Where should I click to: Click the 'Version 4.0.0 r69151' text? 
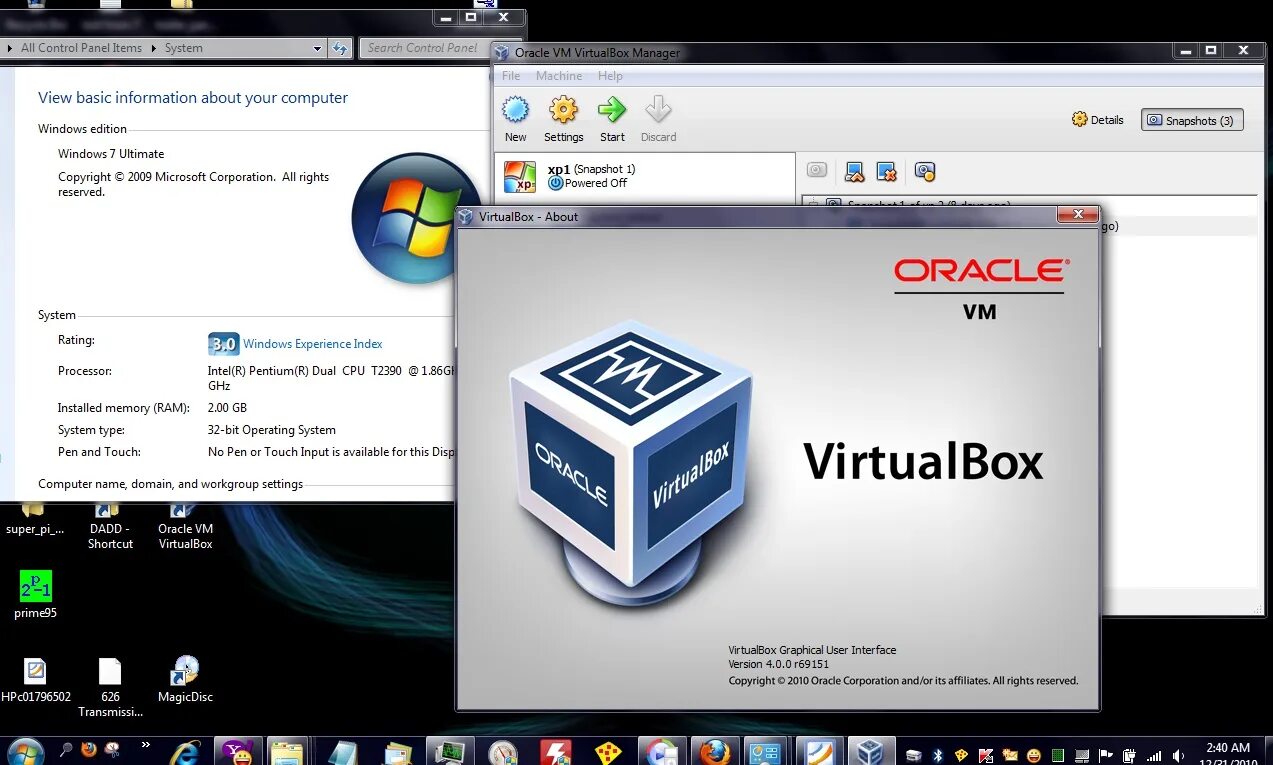pos(779,664)
